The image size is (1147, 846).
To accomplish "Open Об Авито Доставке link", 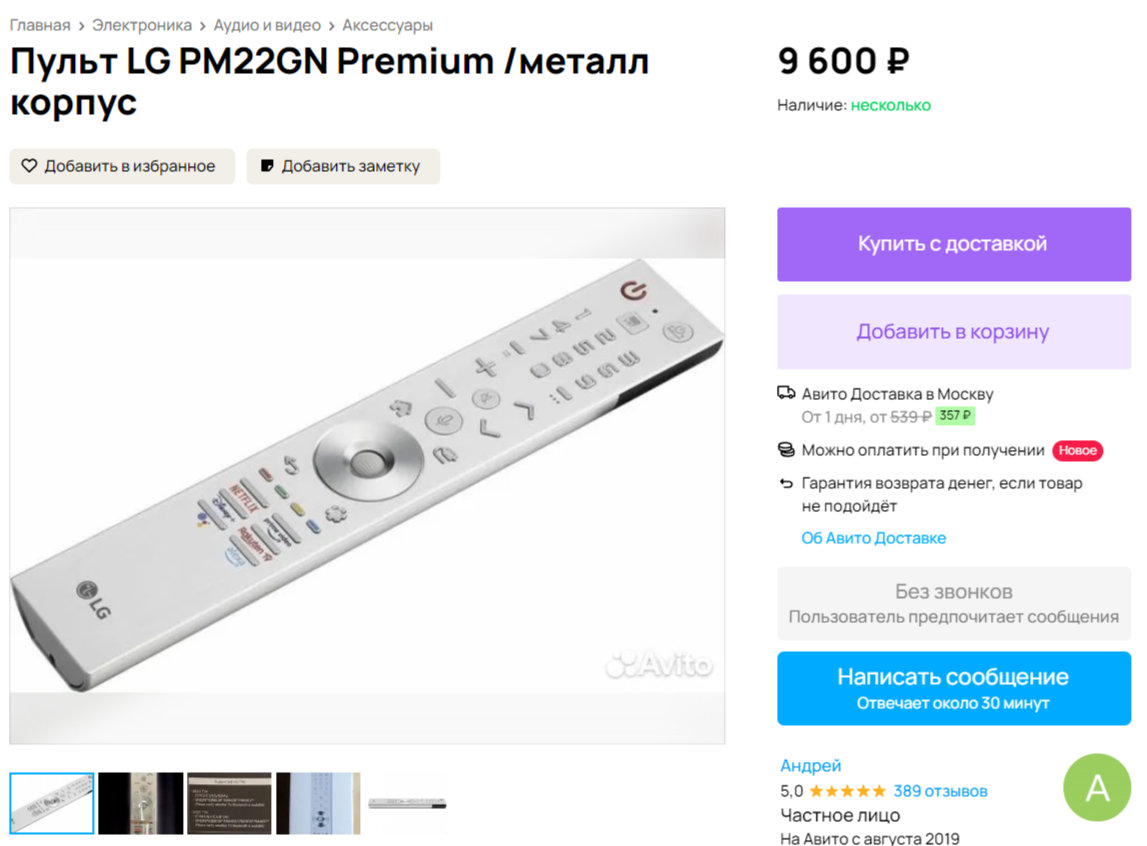I will click(x=873, y=538).
